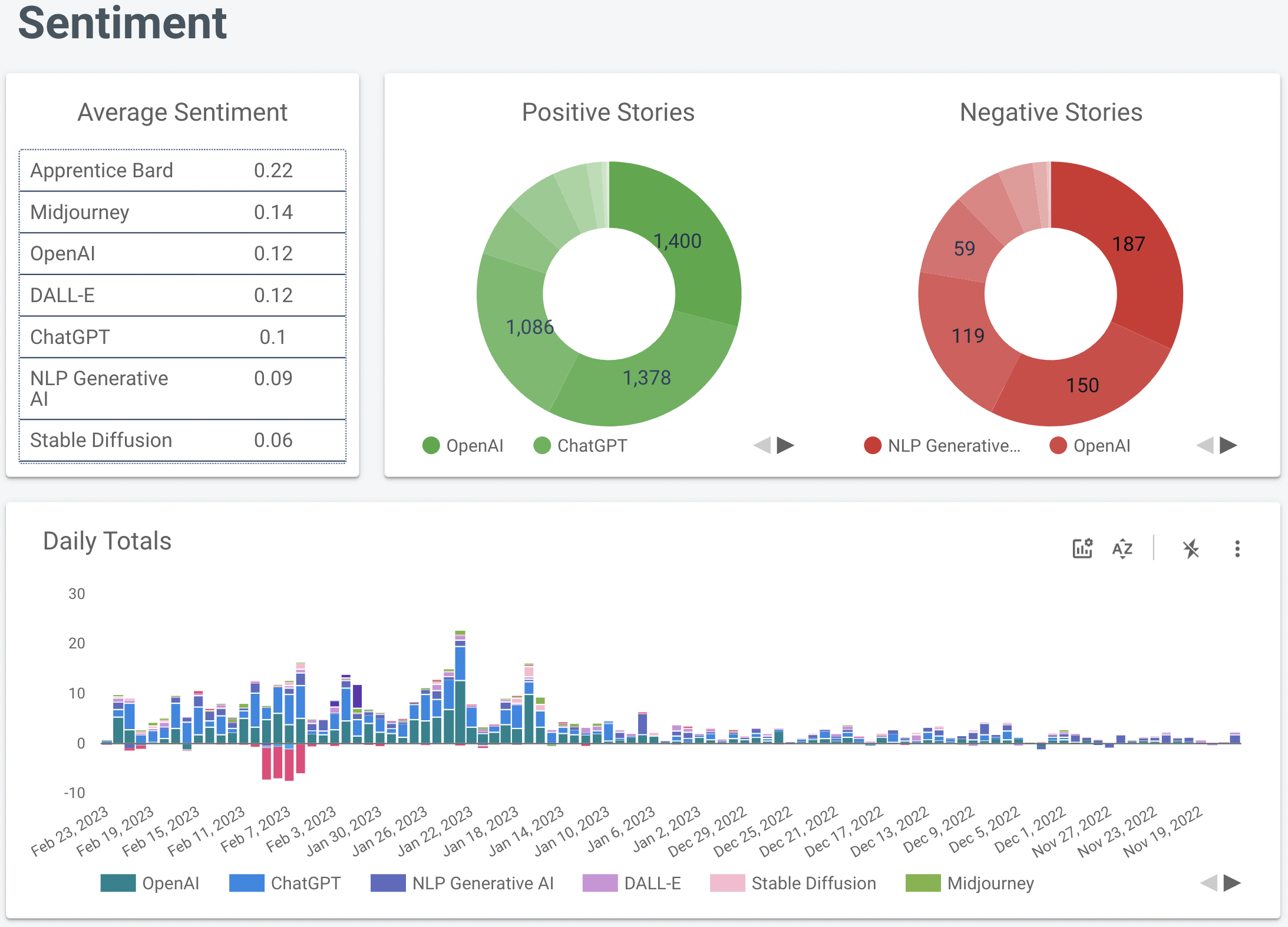Toggle OpenAI legend in Positive Stories

463,446
